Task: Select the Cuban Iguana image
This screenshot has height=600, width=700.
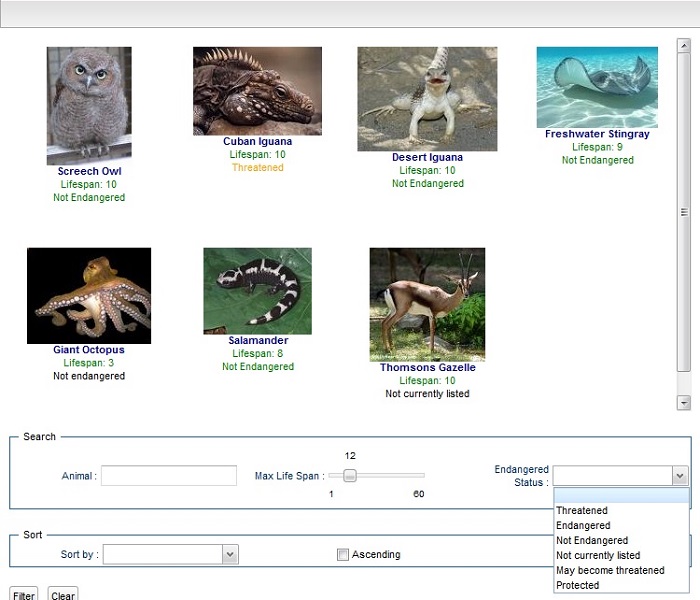Action: pos(257,91)
